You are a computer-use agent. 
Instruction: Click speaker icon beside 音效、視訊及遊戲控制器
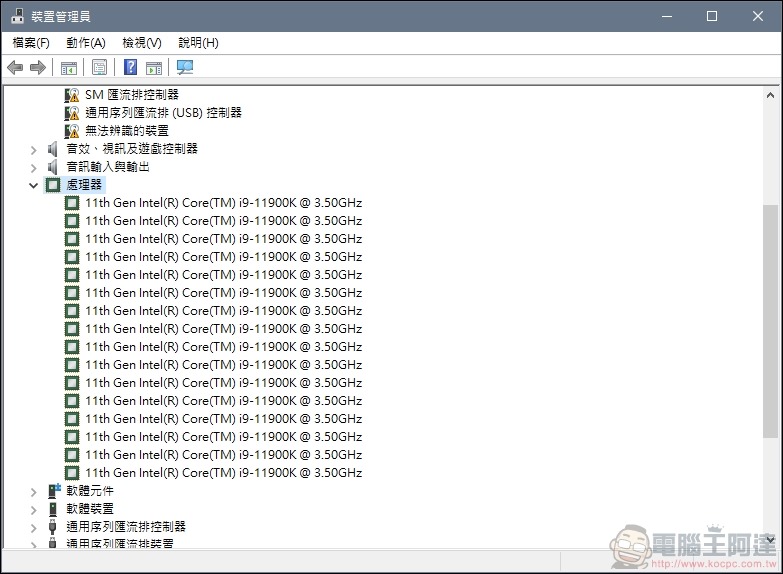point(52,149)
